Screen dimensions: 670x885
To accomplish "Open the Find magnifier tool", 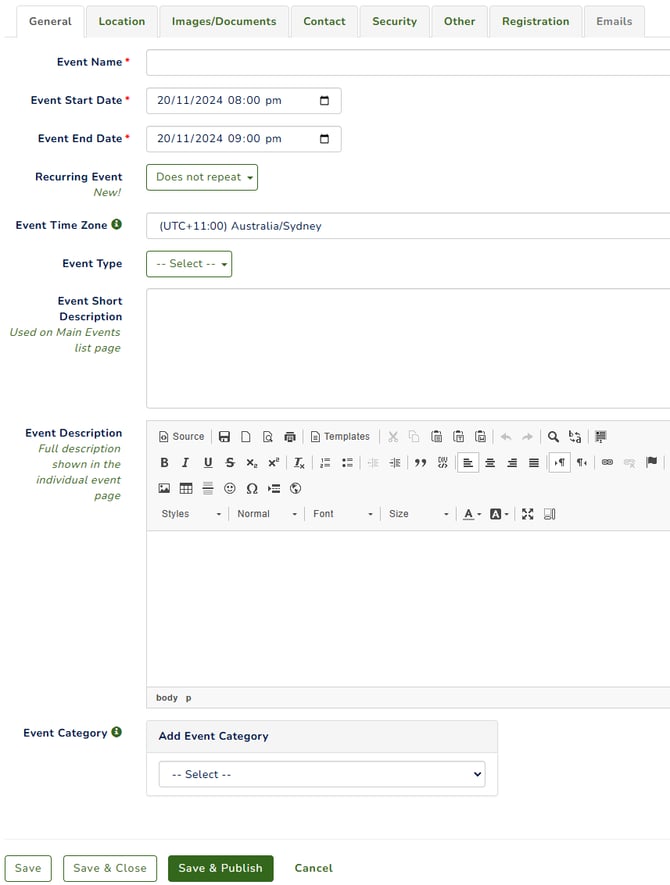I will pos(553,437).
